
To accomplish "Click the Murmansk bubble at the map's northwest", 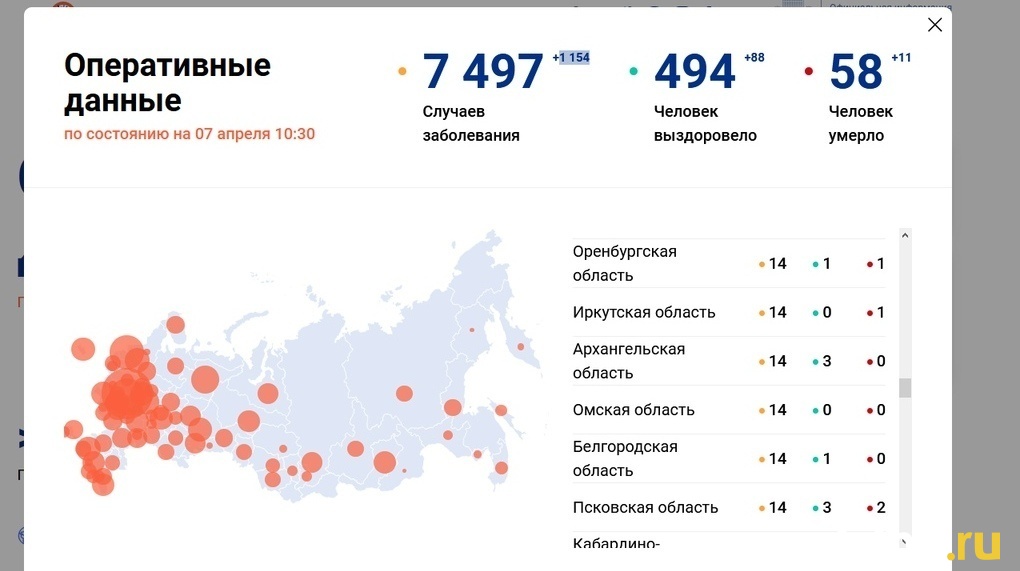I will (176, 324).
